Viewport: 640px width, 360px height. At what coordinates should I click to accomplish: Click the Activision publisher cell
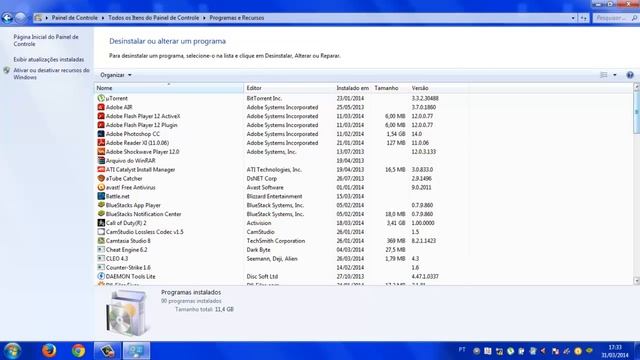tap(259, 223)
